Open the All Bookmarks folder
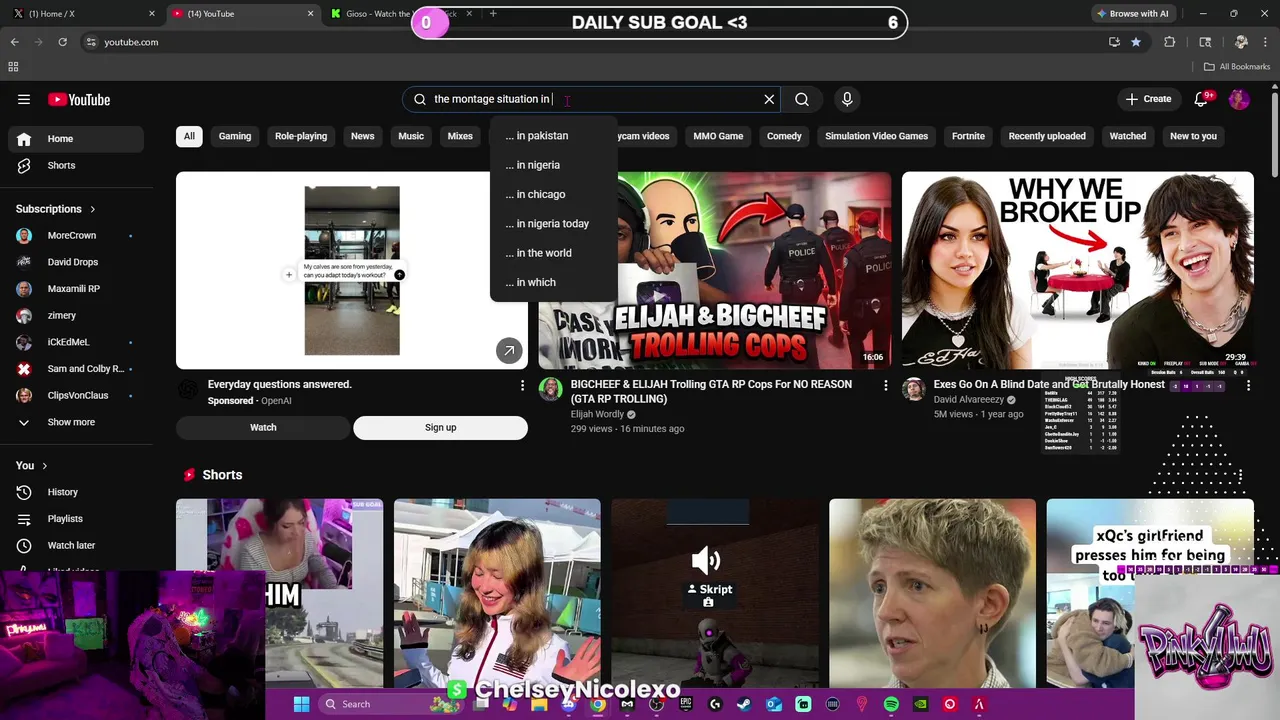The height and width of the screenshot is (720, 1280). 1237,67
